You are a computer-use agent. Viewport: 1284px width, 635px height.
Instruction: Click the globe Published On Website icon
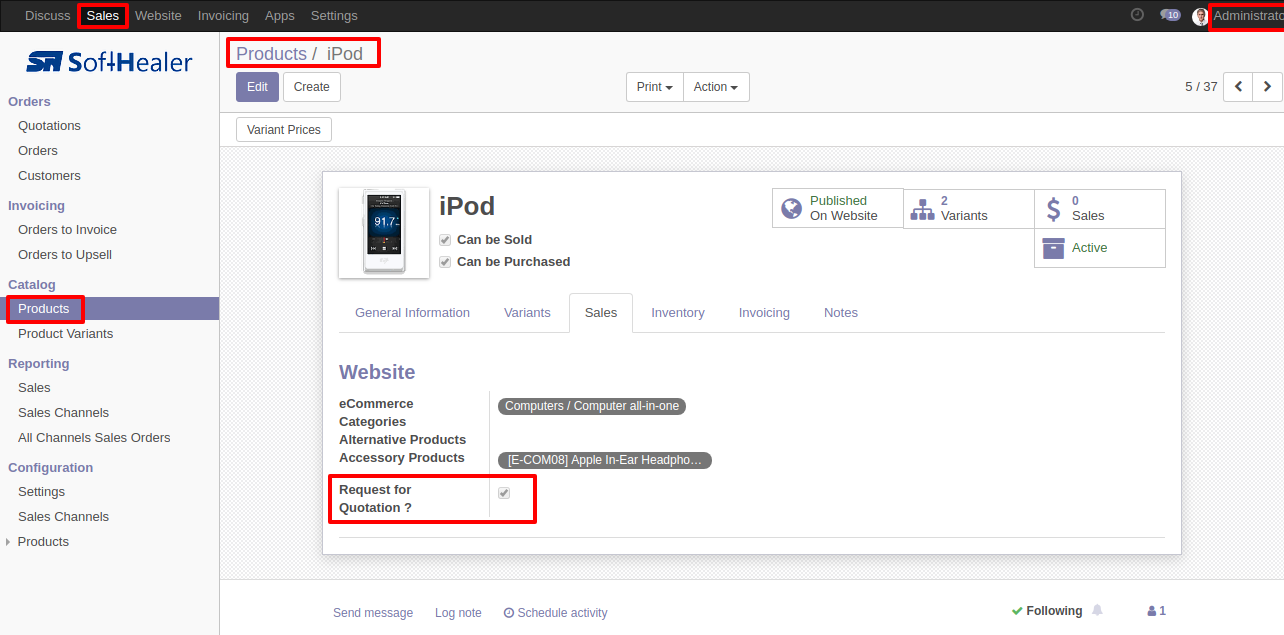pyautogui.click(x=792, y=208)
